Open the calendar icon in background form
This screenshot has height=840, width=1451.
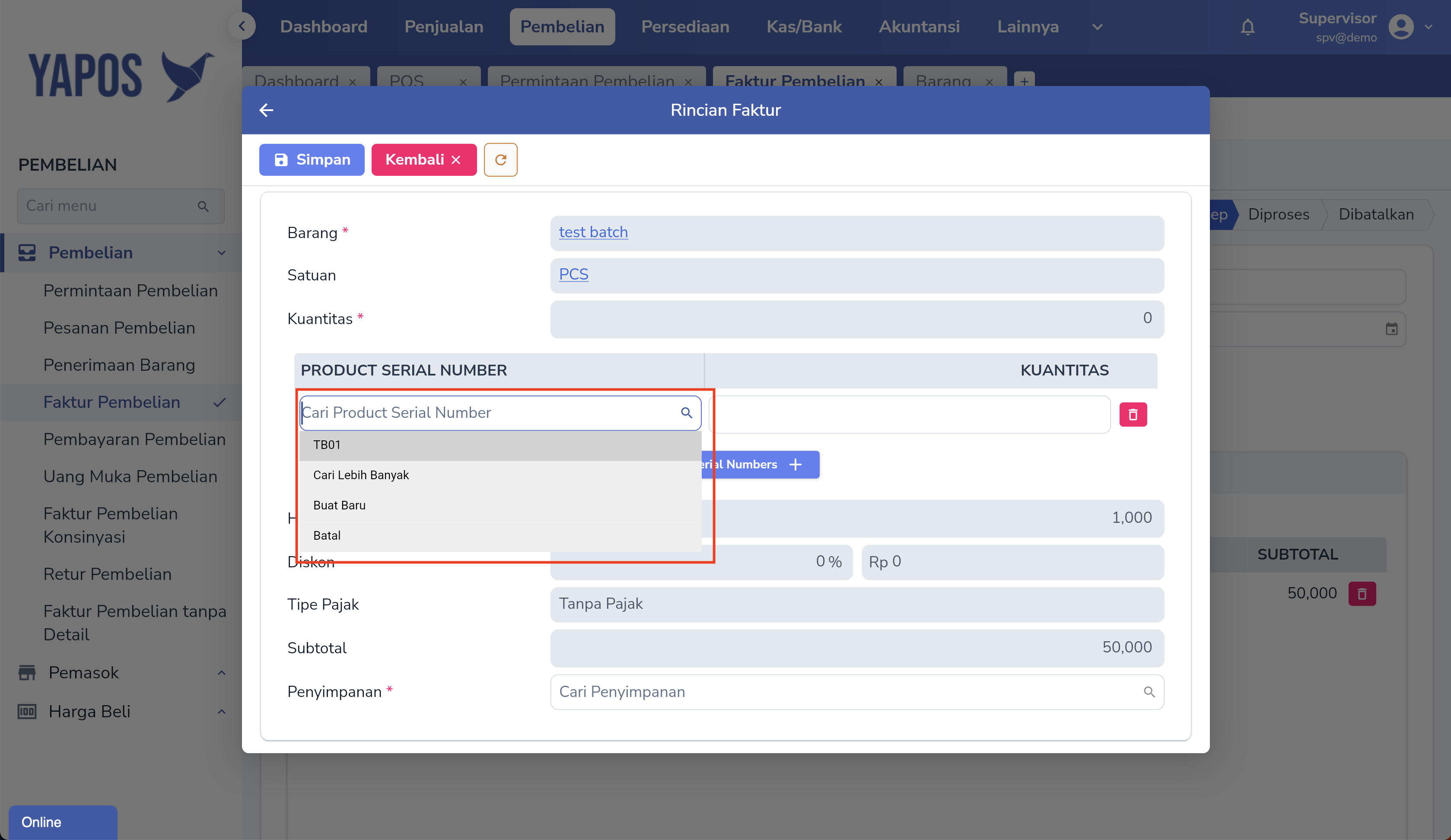[1391, 329]
